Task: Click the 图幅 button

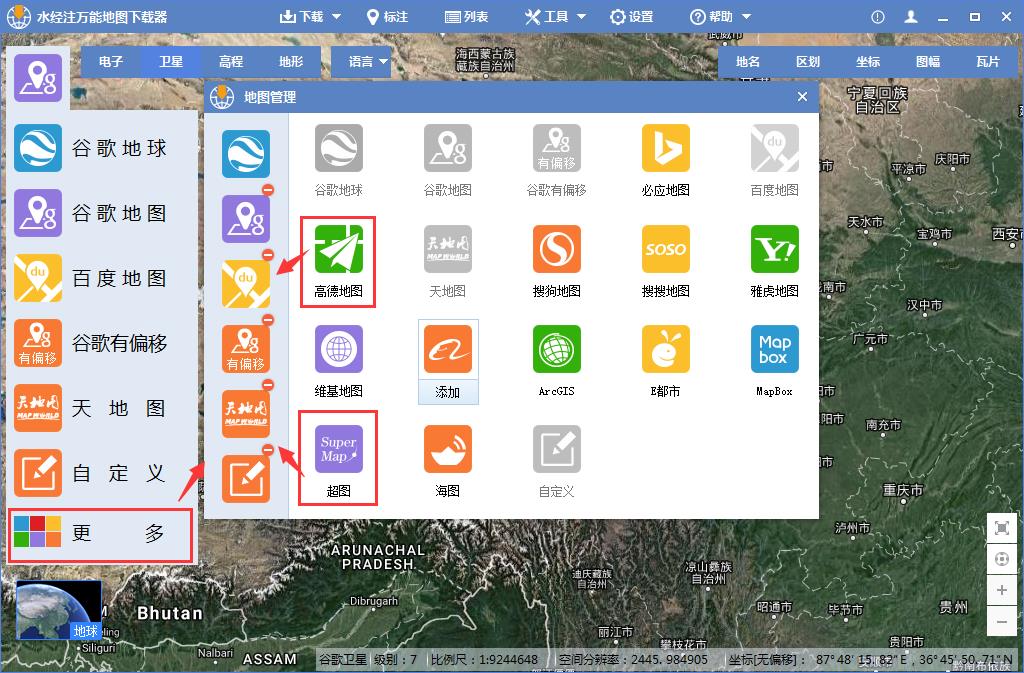Action: pos(928,62)
